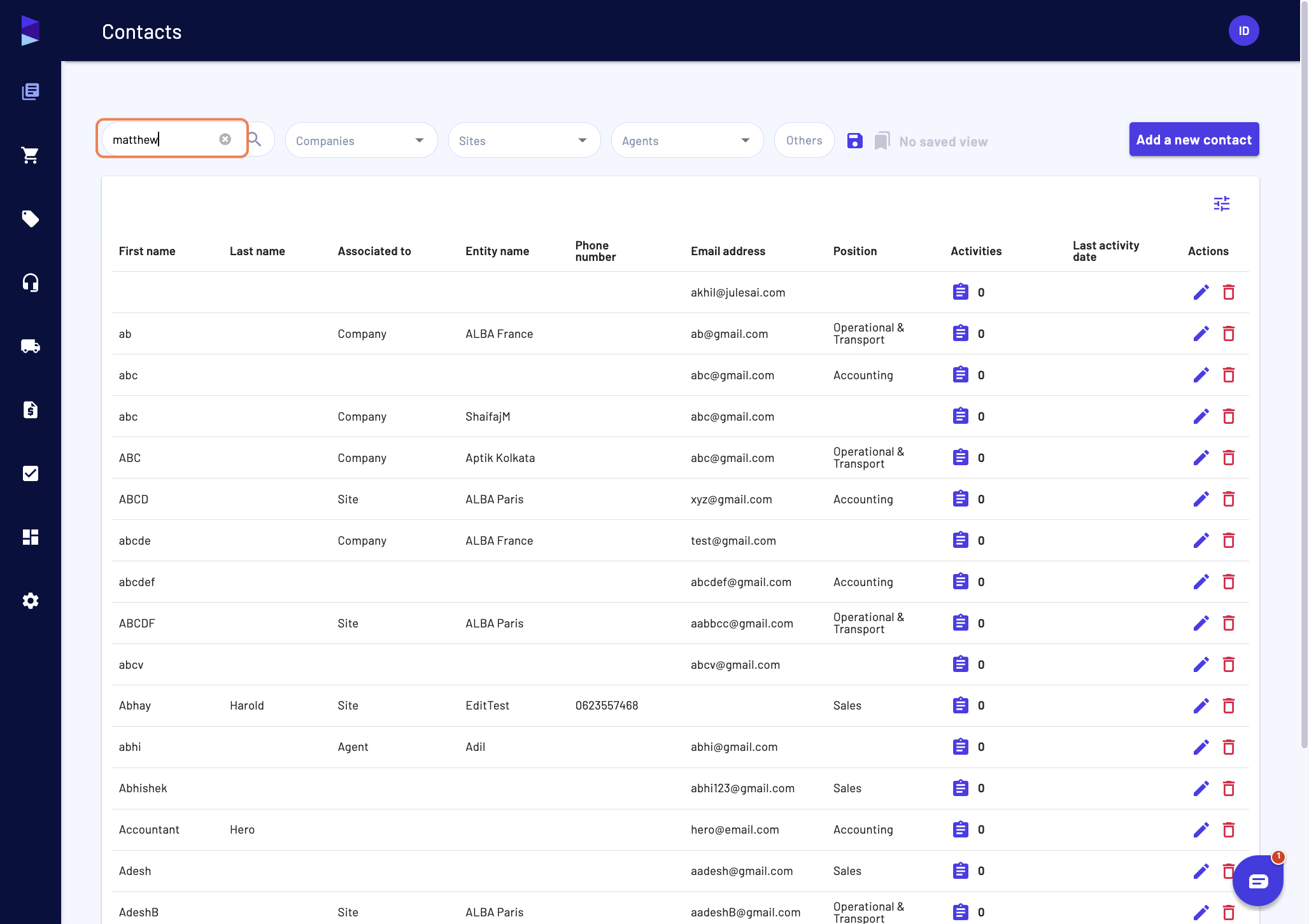
Task: Edit the Abhay Harold contact
Action: pyautogui.click(x=1201, y=706)
